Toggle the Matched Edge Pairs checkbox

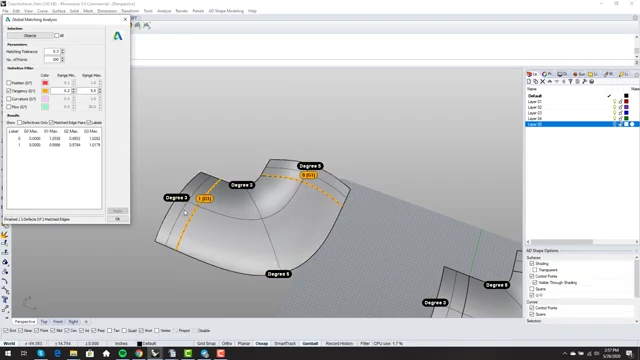coord(51,122)
